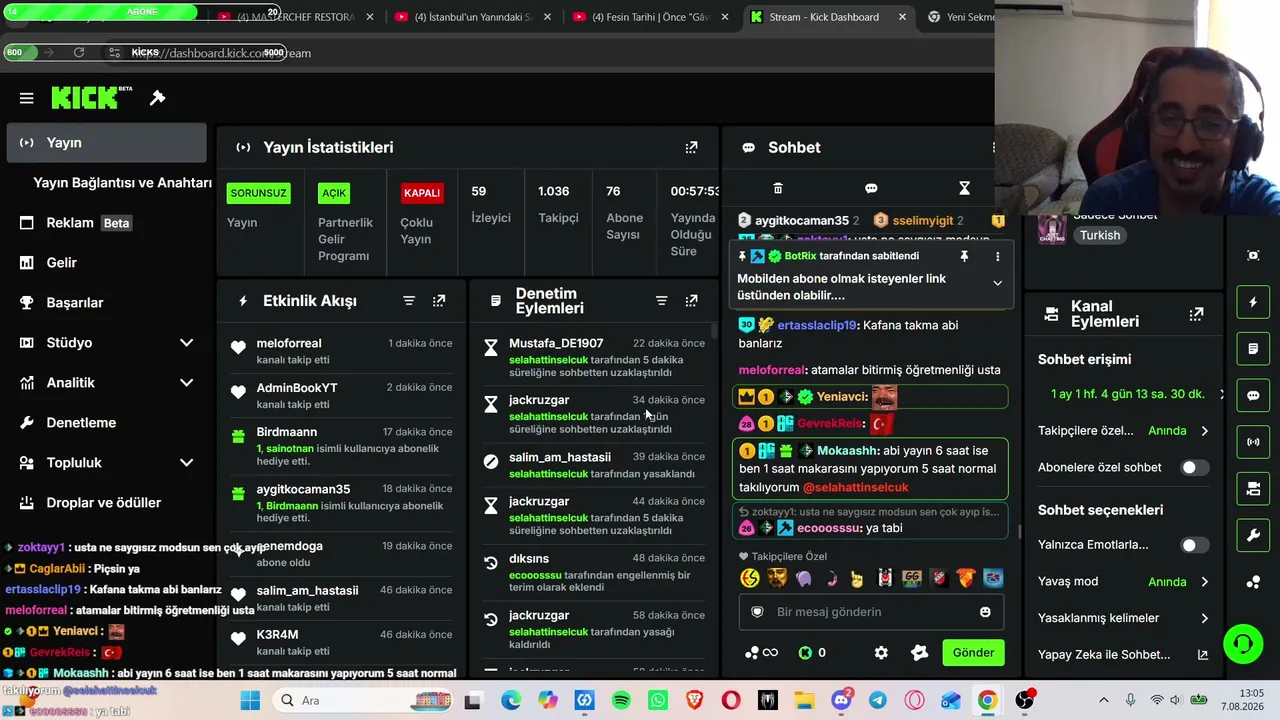
Task: Pop out the Kanal Eylemleri panel
Action: point(1196,314)
